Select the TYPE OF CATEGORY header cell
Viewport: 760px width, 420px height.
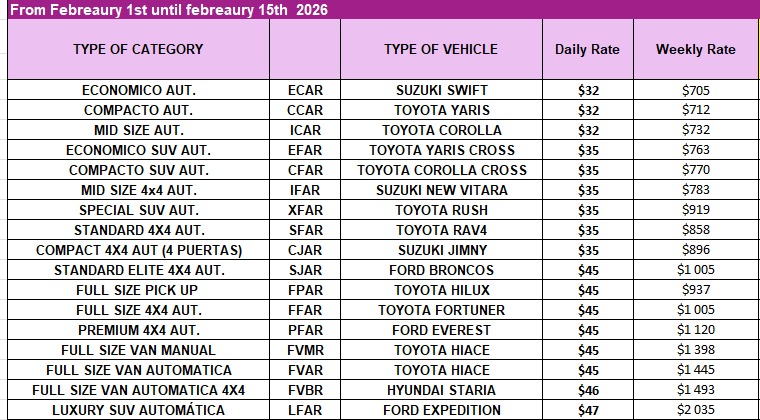pos(138,49)
